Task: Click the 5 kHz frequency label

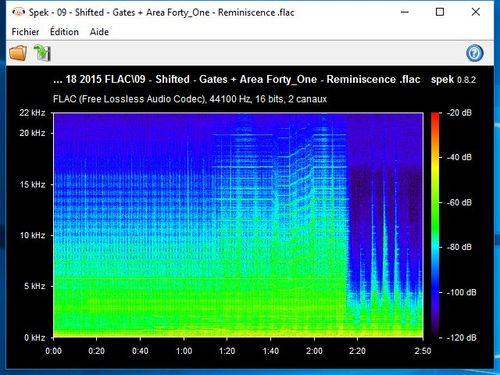Action: (x=35, y=286)
